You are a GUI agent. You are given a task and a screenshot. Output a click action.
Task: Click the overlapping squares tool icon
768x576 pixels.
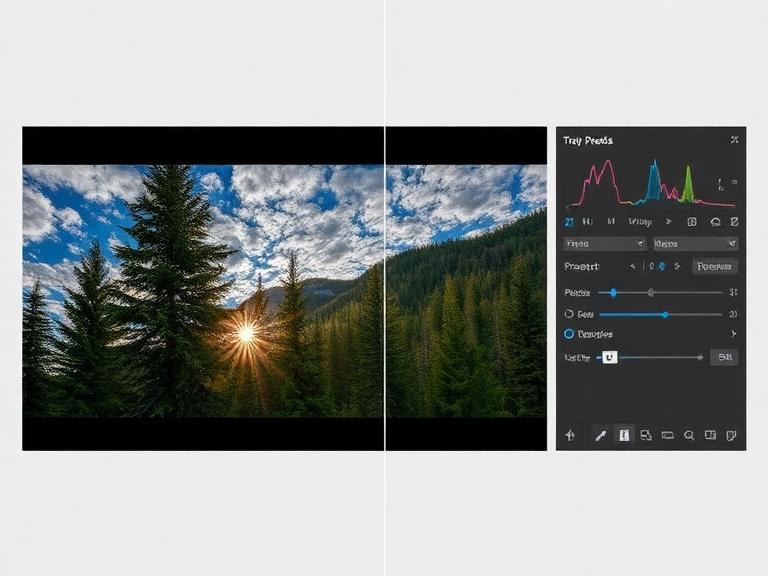pyautogui.click(x=646, y=435)
